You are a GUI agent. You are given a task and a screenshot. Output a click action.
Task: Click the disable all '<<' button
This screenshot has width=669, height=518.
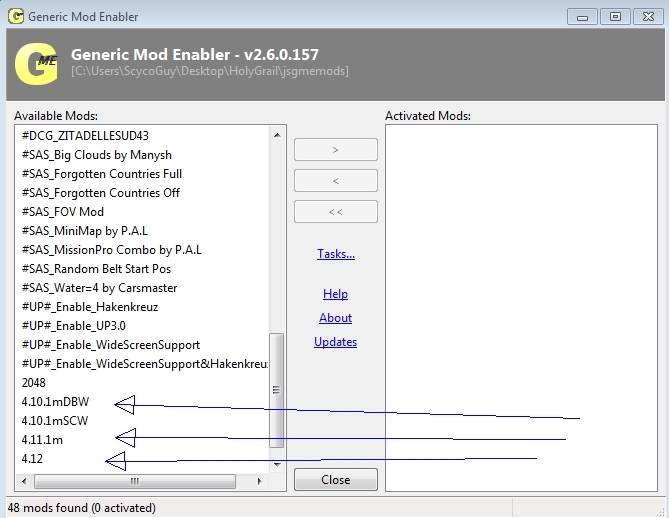[335, 212]
